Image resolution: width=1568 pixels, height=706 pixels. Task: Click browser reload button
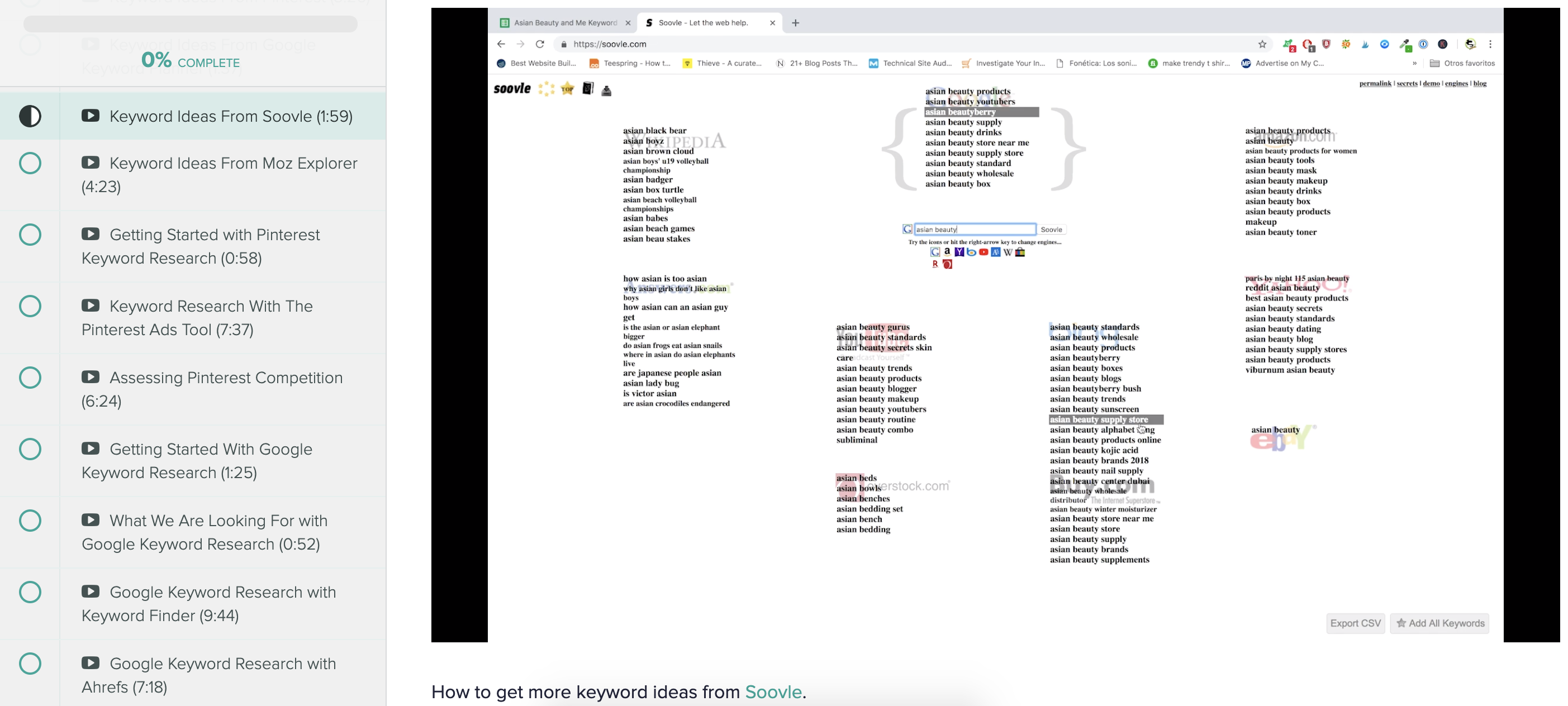(539, 44)
